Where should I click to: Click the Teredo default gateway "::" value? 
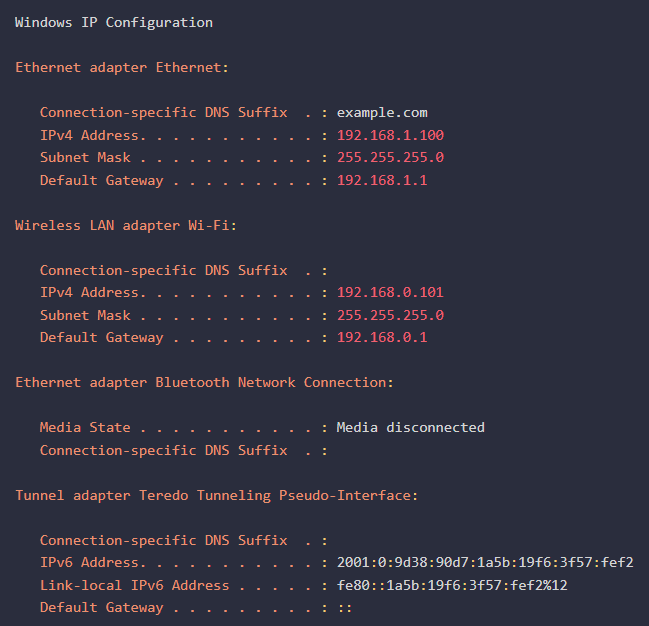pos(344,607)
